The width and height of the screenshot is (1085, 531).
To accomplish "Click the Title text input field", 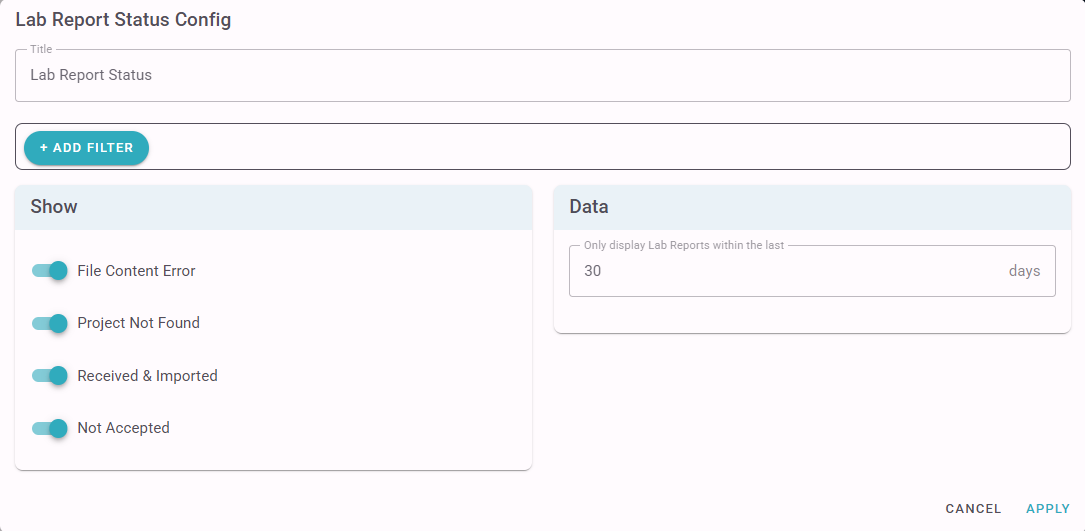I will (540, 75).
